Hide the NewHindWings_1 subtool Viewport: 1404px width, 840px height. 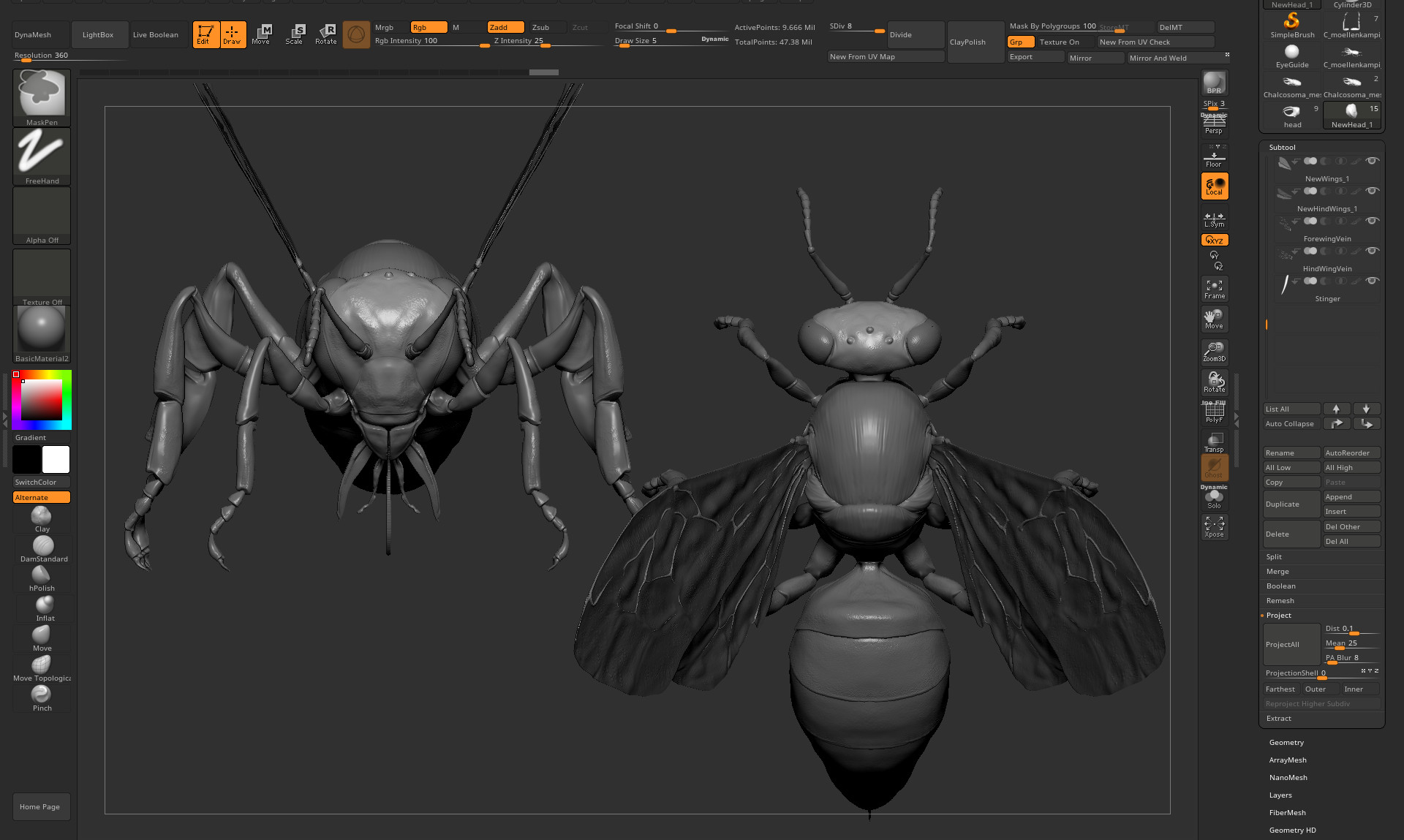tap(1373, 191)
